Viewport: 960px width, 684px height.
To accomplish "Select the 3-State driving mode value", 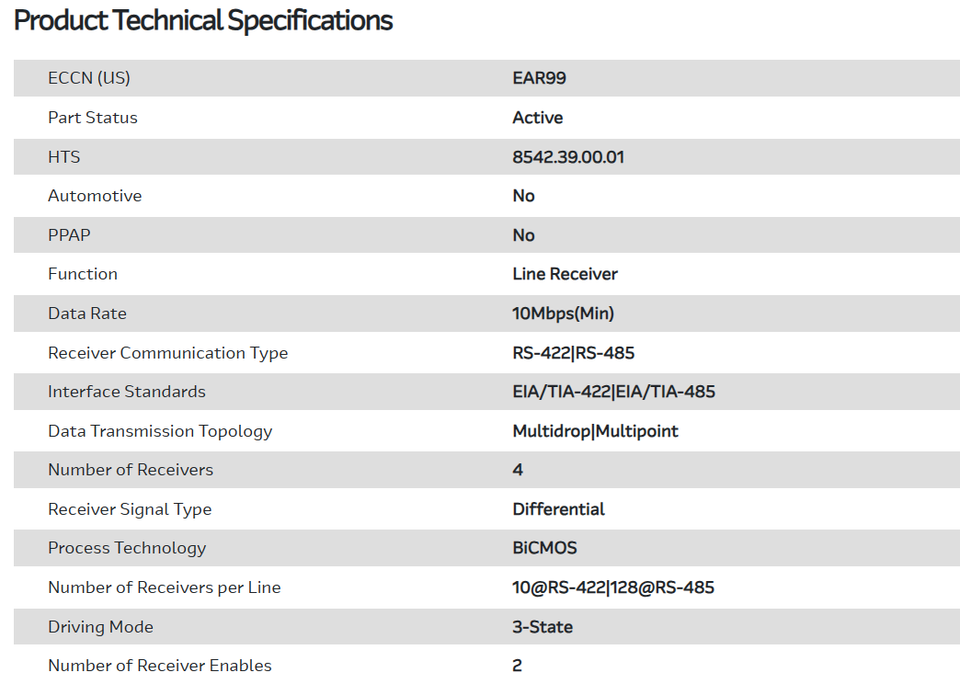I will tap(543, 627).
